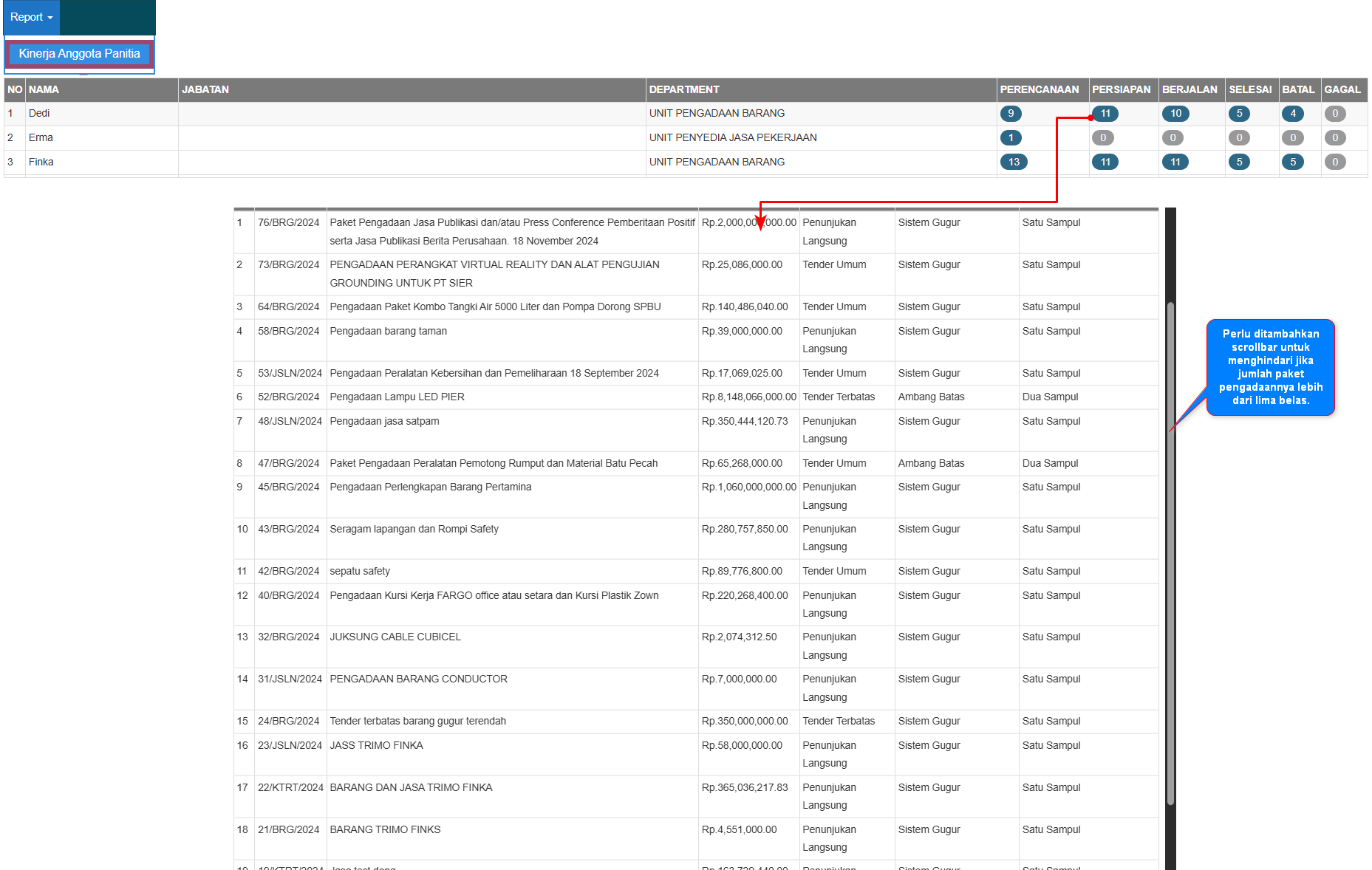The image size is (1372, 870).
Task: Select package row 52/BRG/2024 Pengadaan Lampu LED PIER
Action: [x=397, y=397]
